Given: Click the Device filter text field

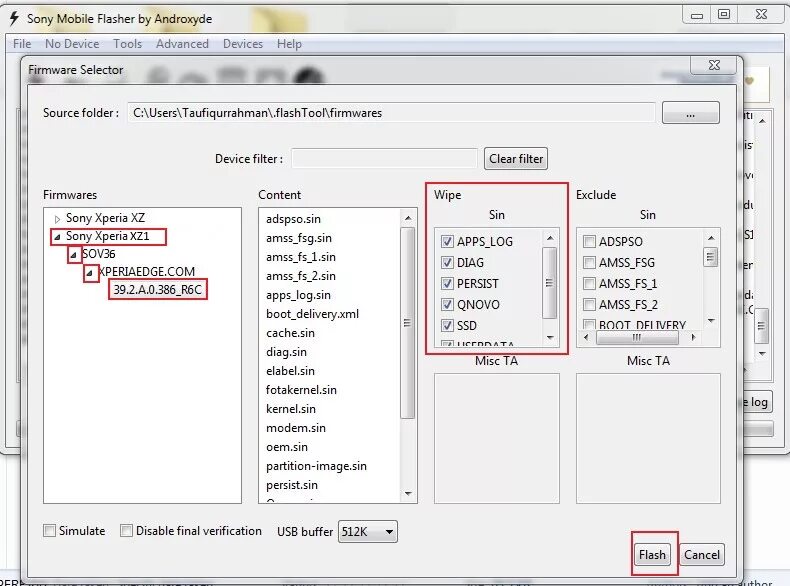Looking at the screenshot, I should pos(384,159).
